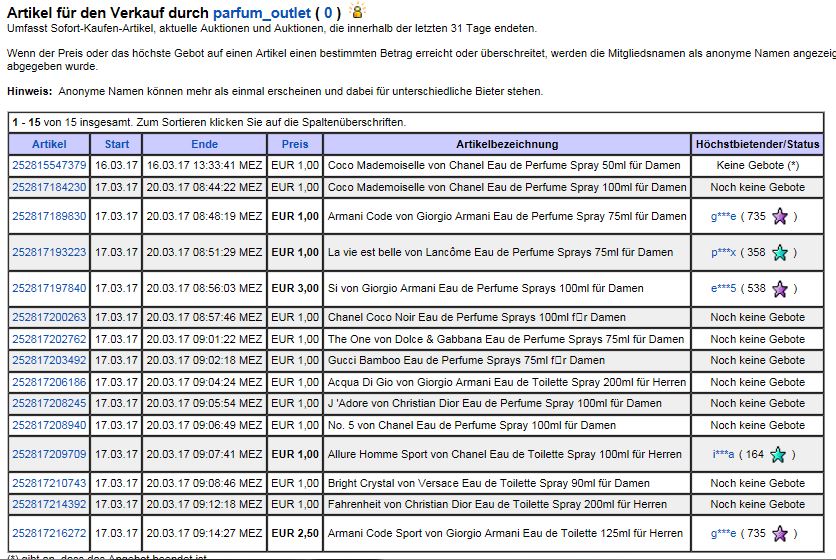
Task: Click end time '20.03.17 08:56:03 MEZ'
Action: (x=204, y=289)
